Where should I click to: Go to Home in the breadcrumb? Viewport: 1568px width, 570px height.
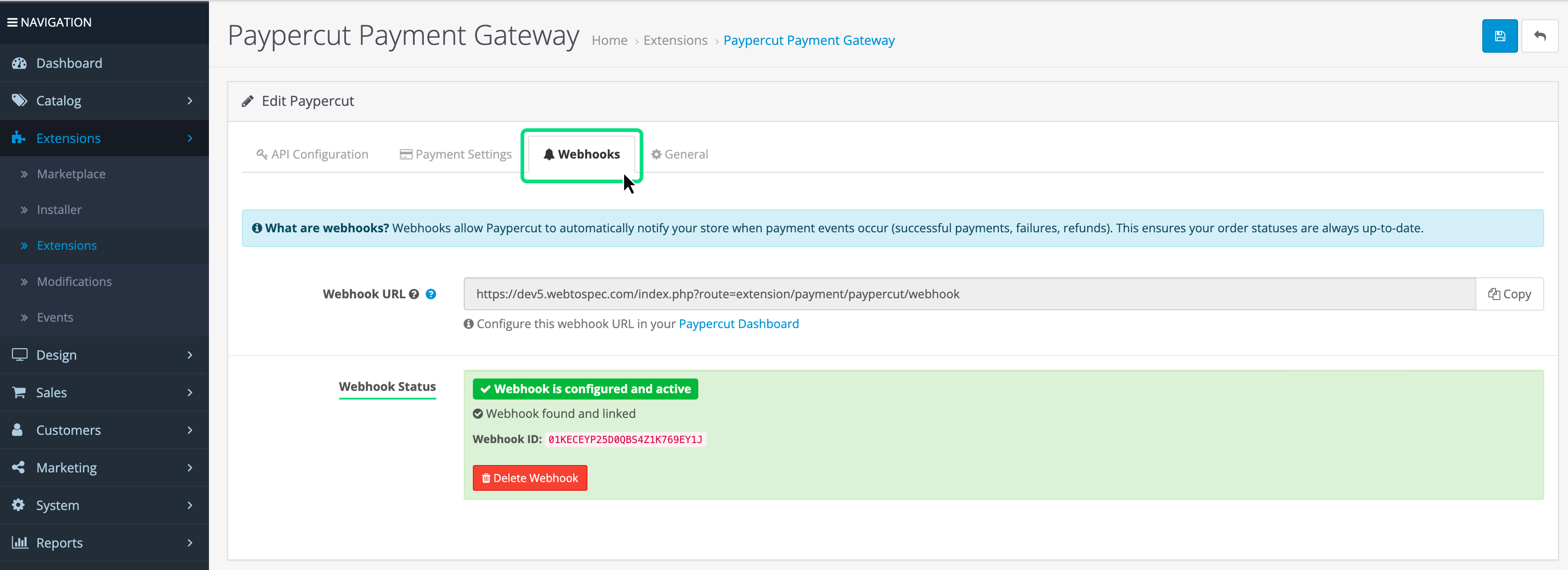click(x=609, y=40)
